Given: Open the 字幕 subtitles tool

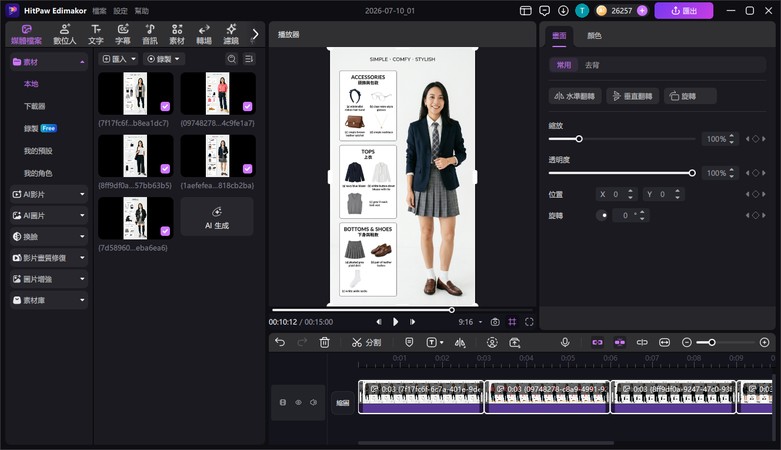Looking at the screenshot, I should pos(123,34).
